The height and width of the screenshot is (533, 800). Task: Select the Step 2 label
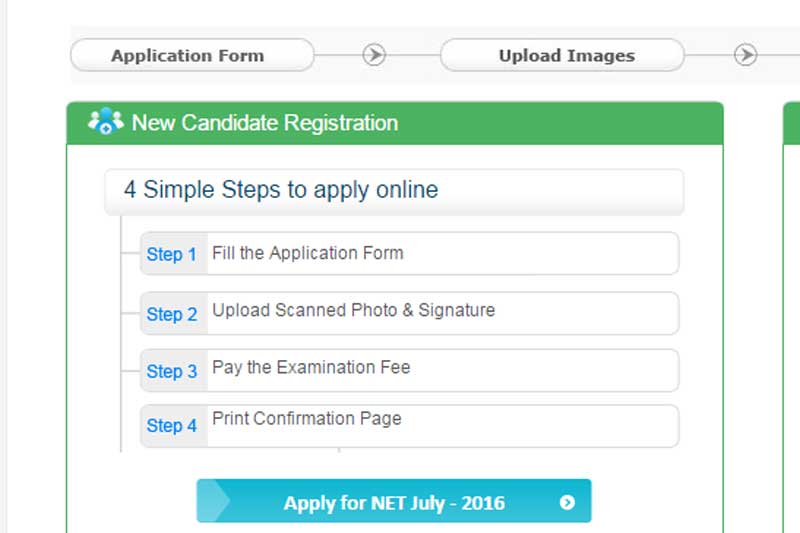pyautogui.click(x=172, y=314)
